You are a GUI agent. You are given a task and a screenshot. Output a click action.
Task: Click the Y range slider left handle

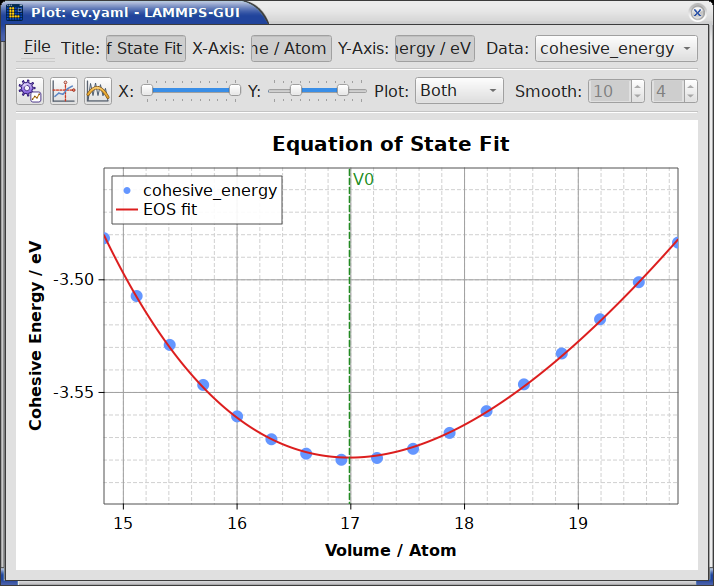[x=296, y=90]
